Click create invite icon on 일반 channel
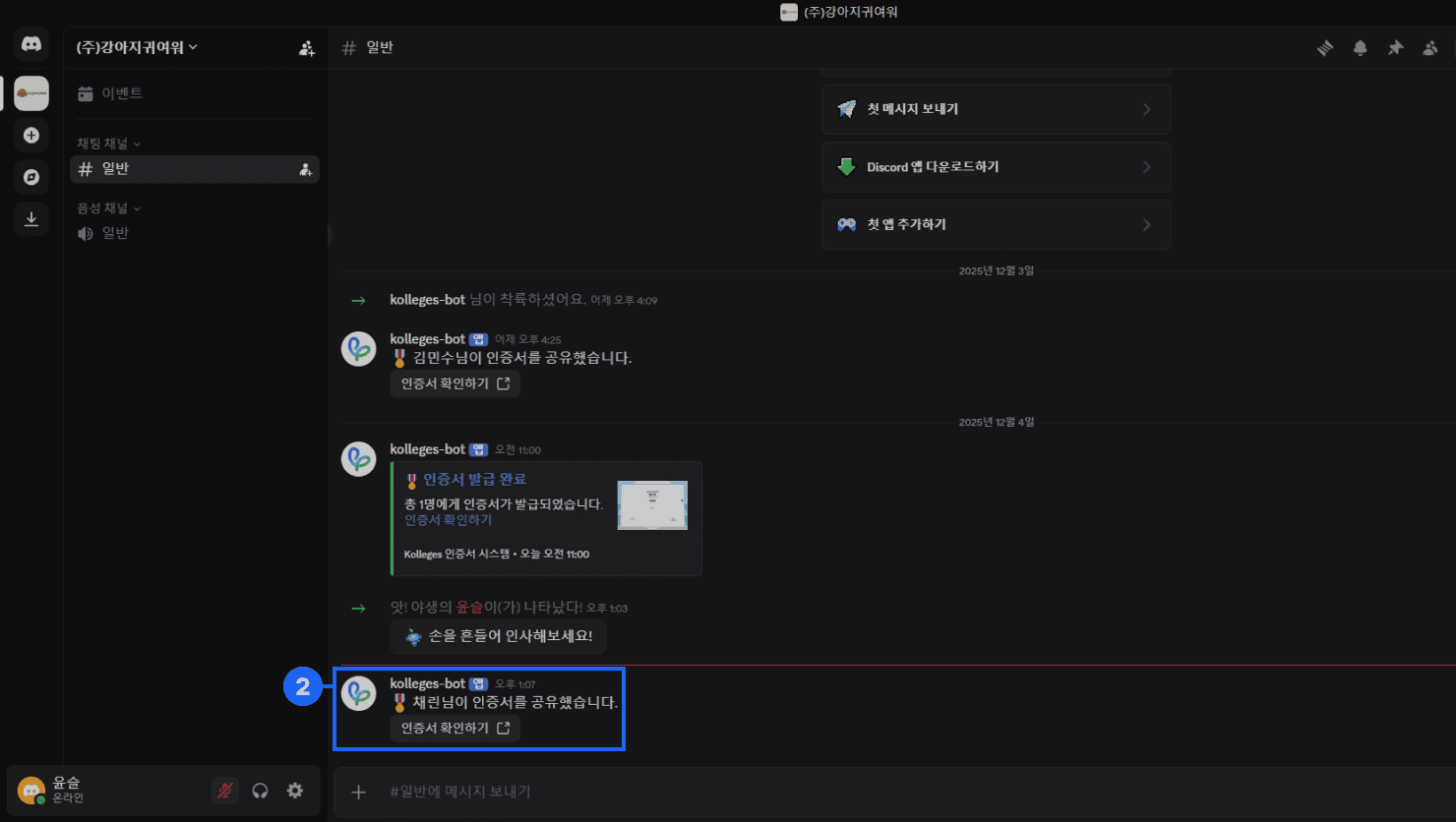This screenshot has width=1456, height=822. coord(306,169)
